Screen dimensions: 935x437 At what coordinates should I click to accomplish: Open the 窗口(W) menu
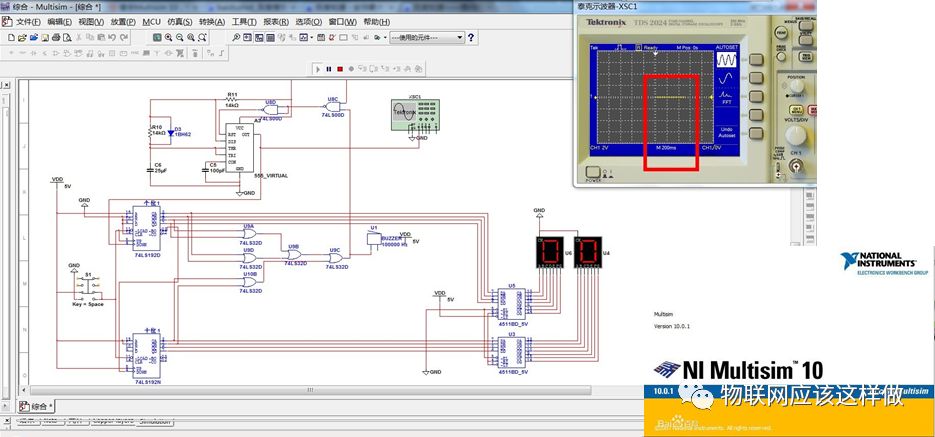342,22
